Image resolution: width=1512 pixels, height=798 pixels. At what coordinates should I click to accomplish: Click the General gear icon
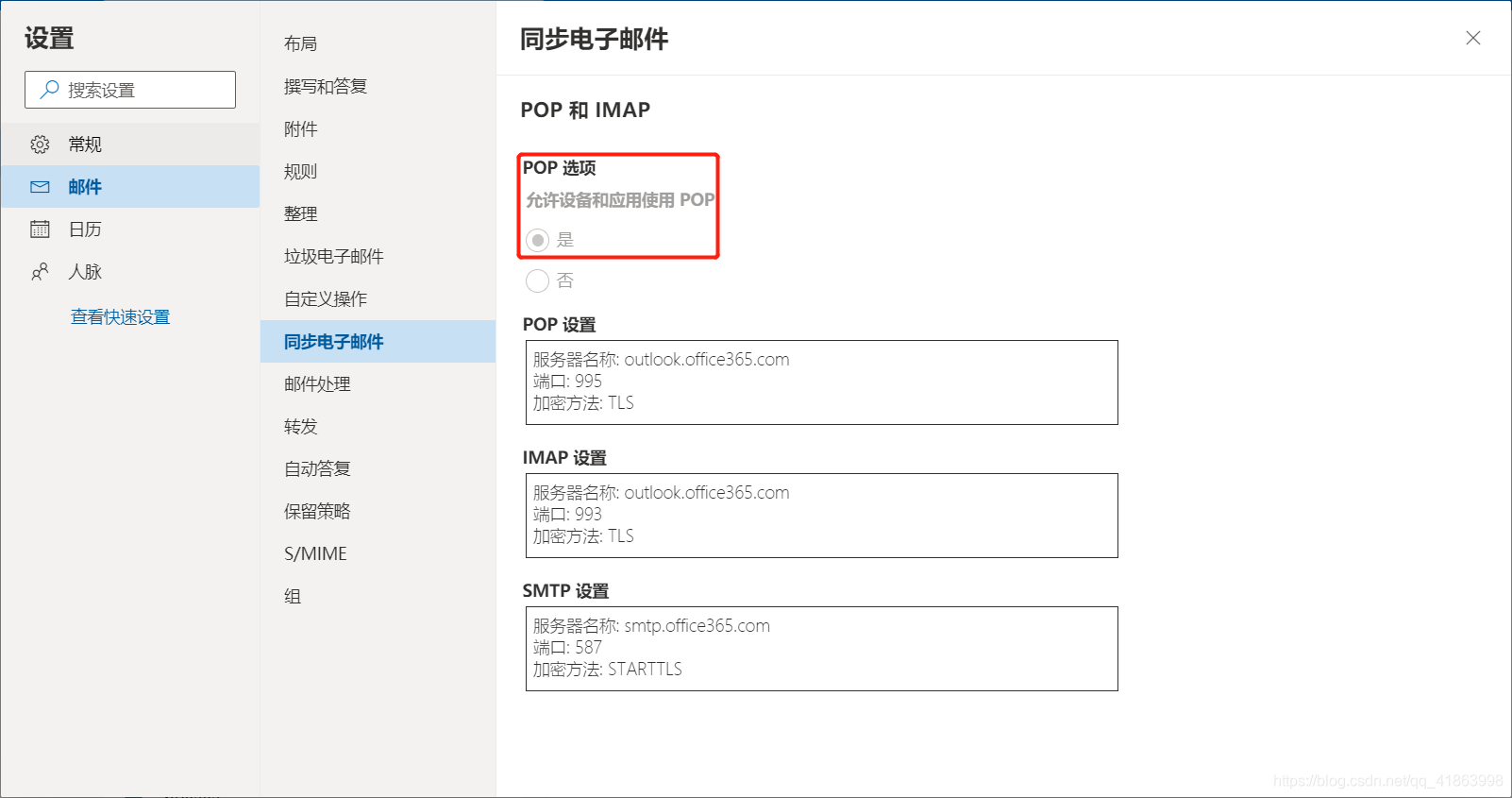click(x=40, y=144)
